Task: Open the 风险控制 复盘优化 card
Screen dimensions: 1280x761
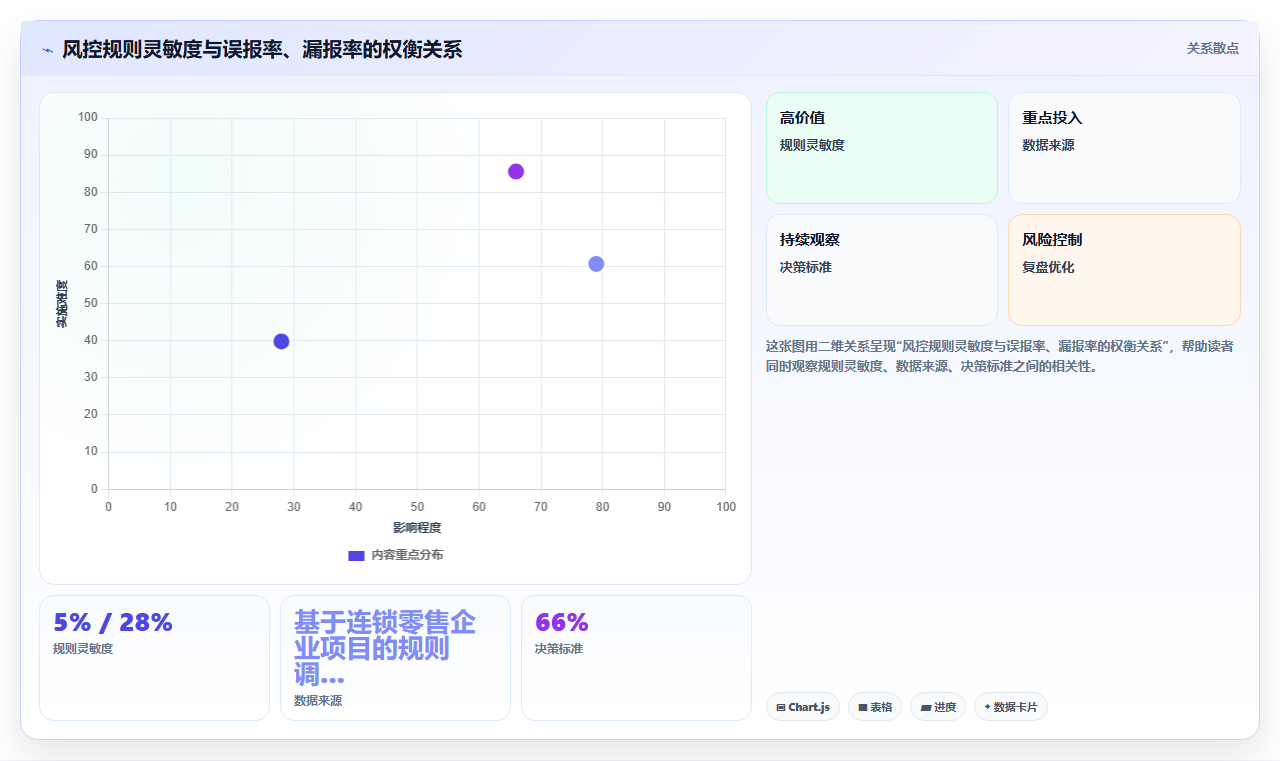Action: [1124, 270]
